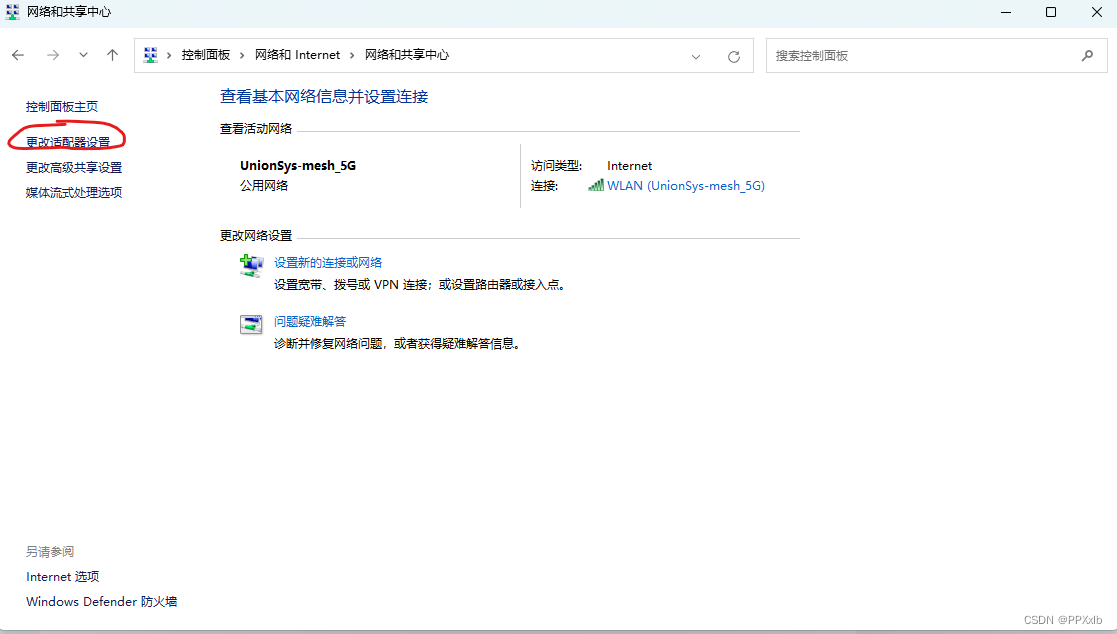The width and height of the screenshot is (1117, 634).
Task: Close the 网络和共享中心 window
Action: (1097, 12)
